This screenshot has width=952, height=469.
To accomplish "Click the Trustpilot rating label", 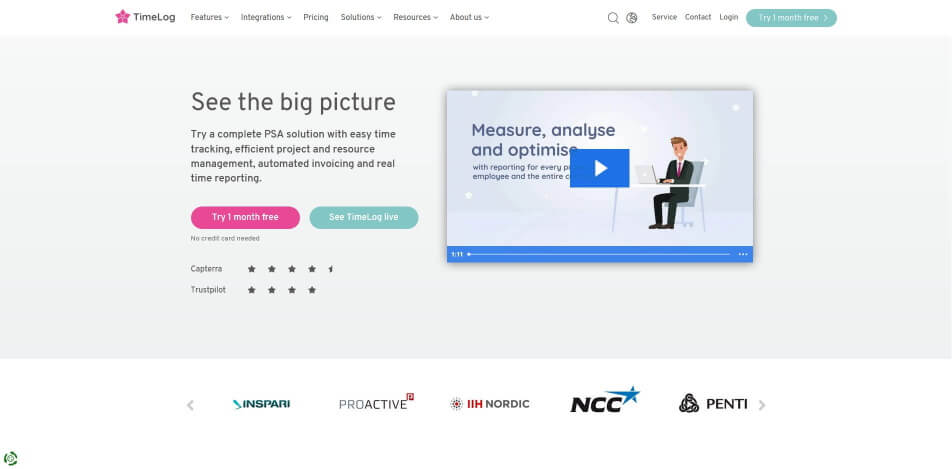I will point(208,290).
